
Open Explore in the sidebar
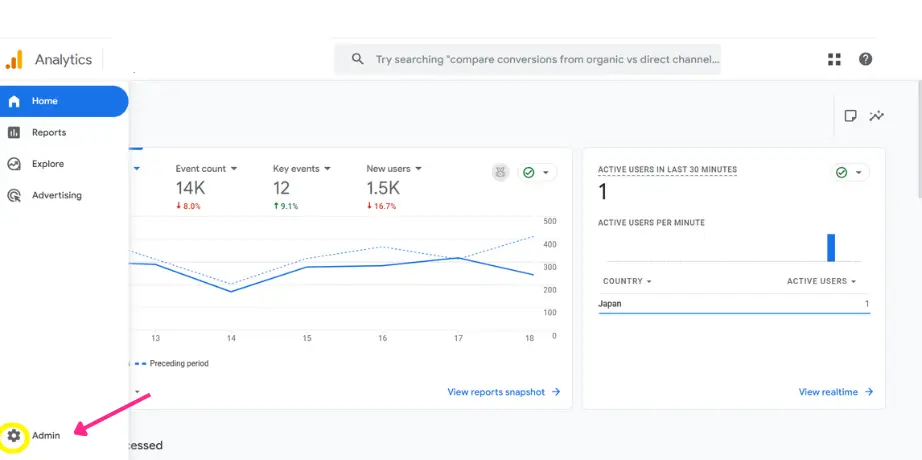pos(47,164)
